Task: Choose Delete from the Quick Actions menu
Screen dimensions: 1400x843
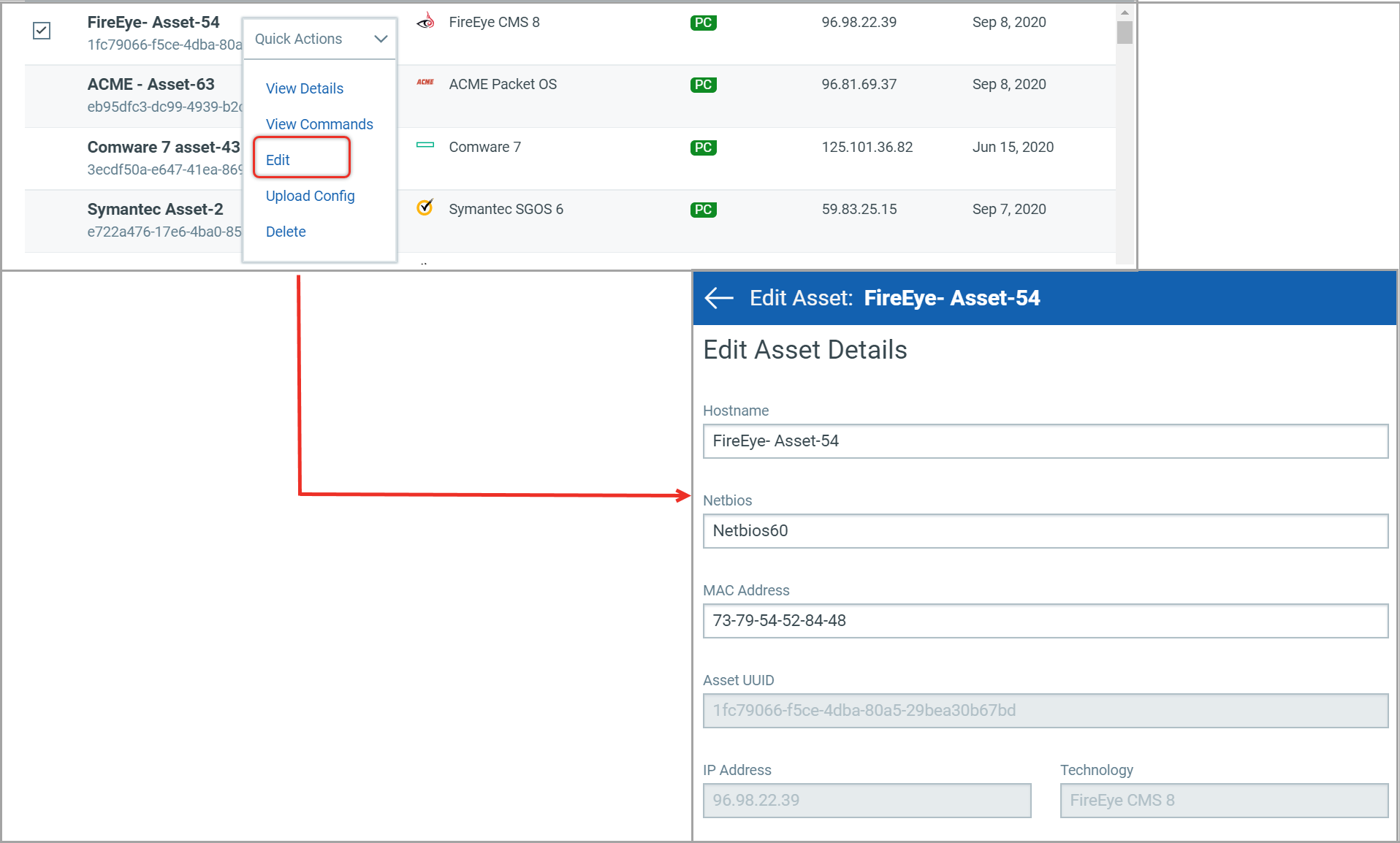Action: tap(286, 232)
